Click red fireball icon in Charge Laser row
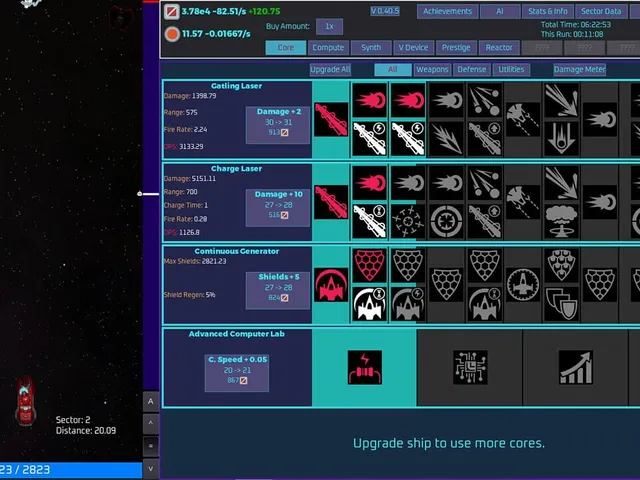The height and width of the screenshot is (480, 640). pos(369,183)
